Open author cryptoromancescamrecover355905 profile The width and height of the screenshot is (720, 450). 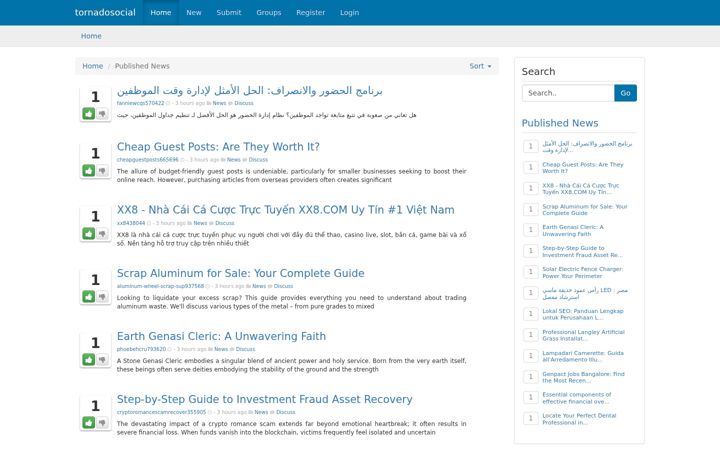pos(161,412)
